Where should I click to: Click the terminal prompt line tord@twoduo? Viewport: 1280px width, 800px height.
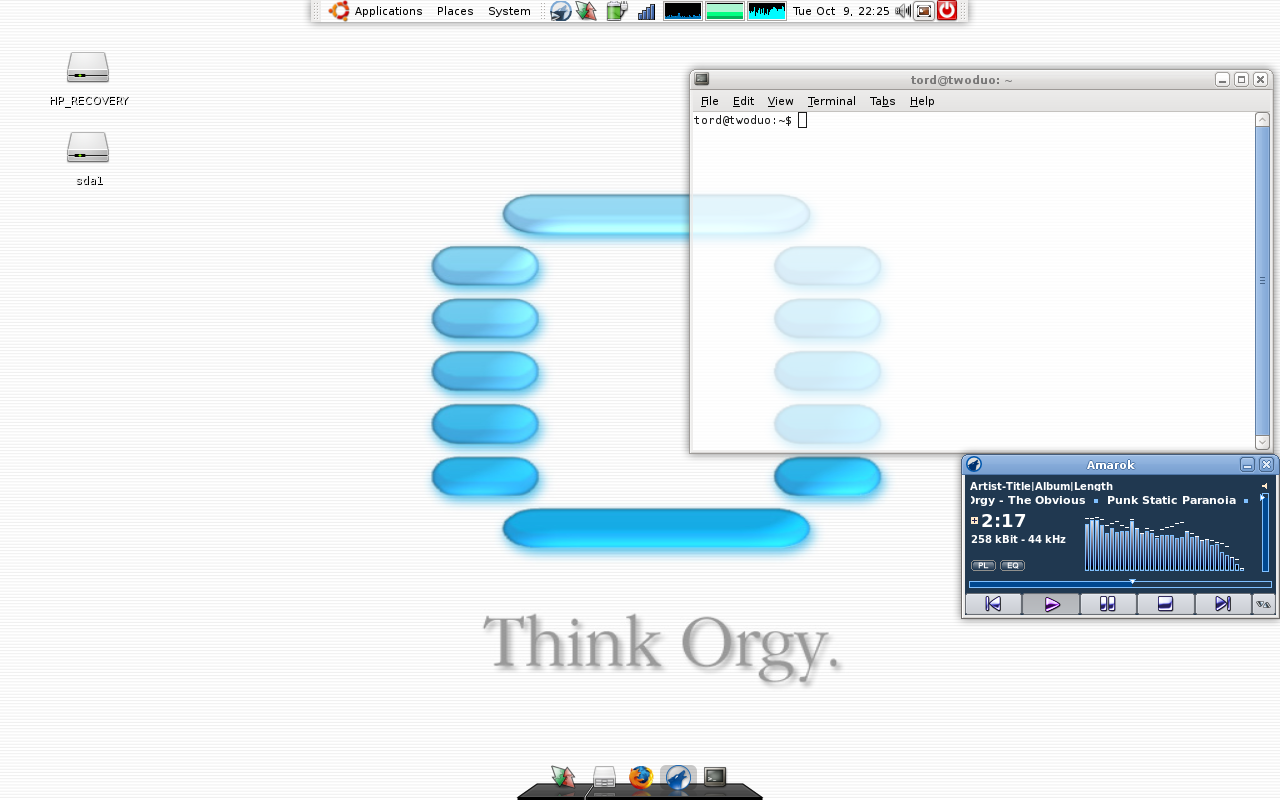pyautogui.click(x=742, y=120)
